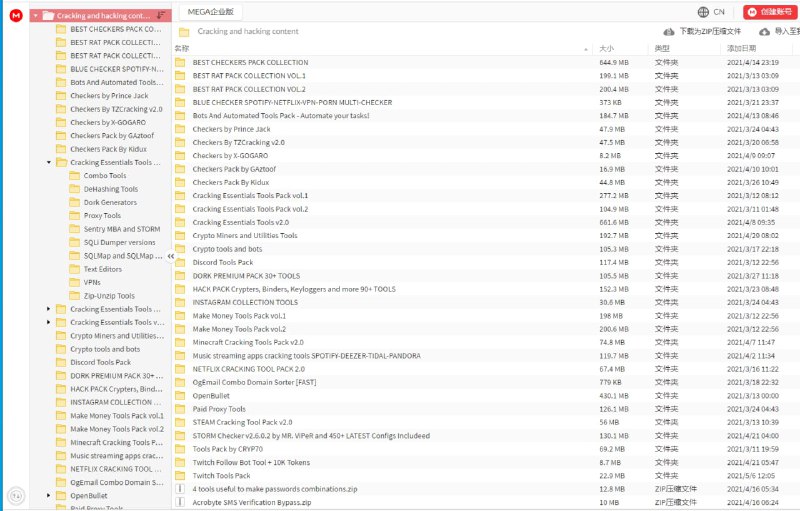Click the Acrobyte SMS Verification zip icon
The height and width of the screenshot is (511, 800).
point(180,502)
